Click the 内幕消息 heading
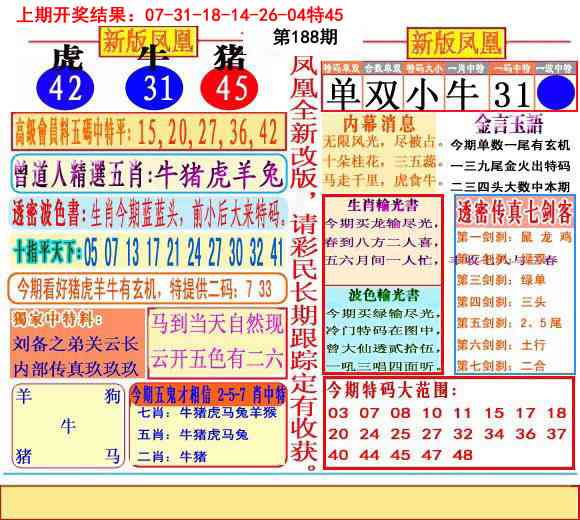 [x=379, y=124]
